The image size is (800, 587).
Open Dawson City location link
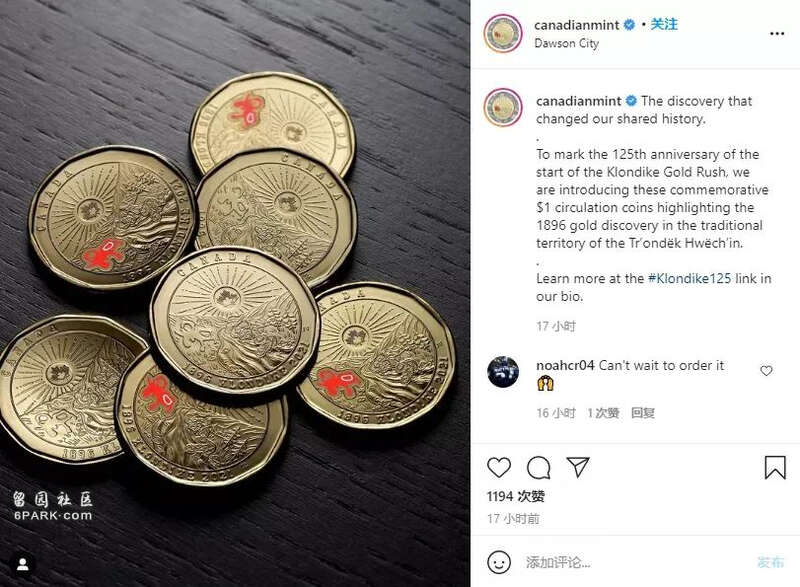point(566,43)
